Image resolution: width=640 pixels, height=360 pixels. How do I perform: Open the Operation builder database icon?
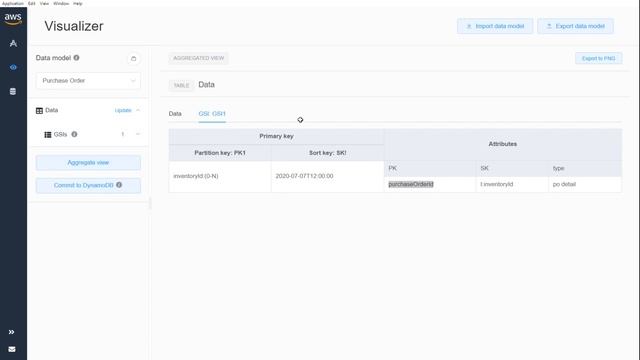click(x=13, y=91)
